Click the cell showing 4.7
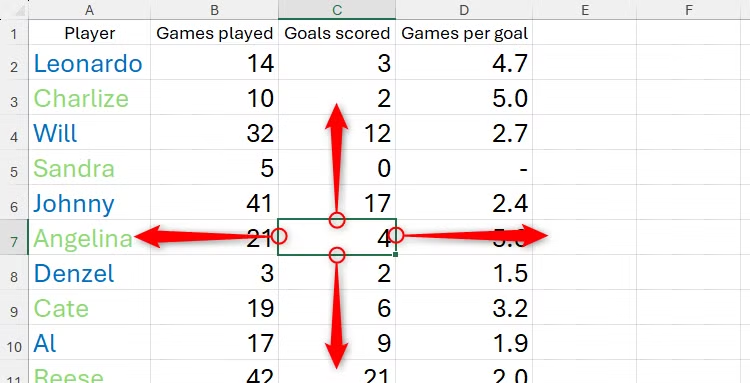 (x=464, y=62)
